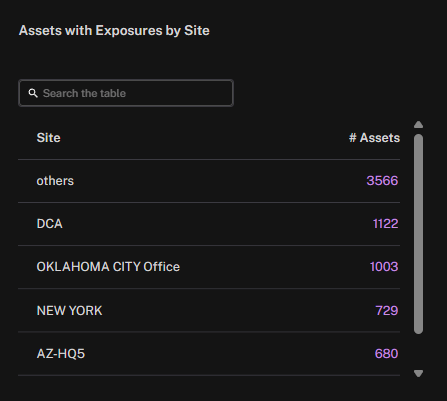Focus the Search the table field
This screenshot has height=401, width=447.
coord(126,93)
